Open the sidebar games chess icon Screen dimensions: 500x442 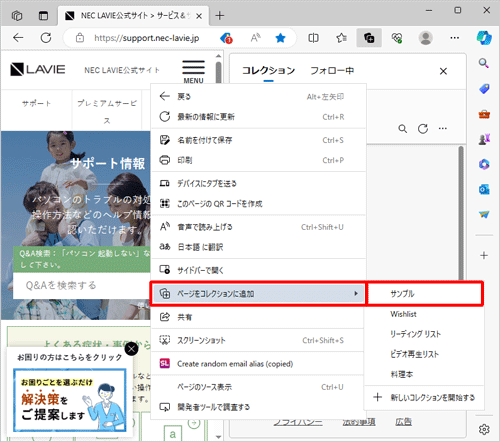pyautogui.click(x=484, y=139)
